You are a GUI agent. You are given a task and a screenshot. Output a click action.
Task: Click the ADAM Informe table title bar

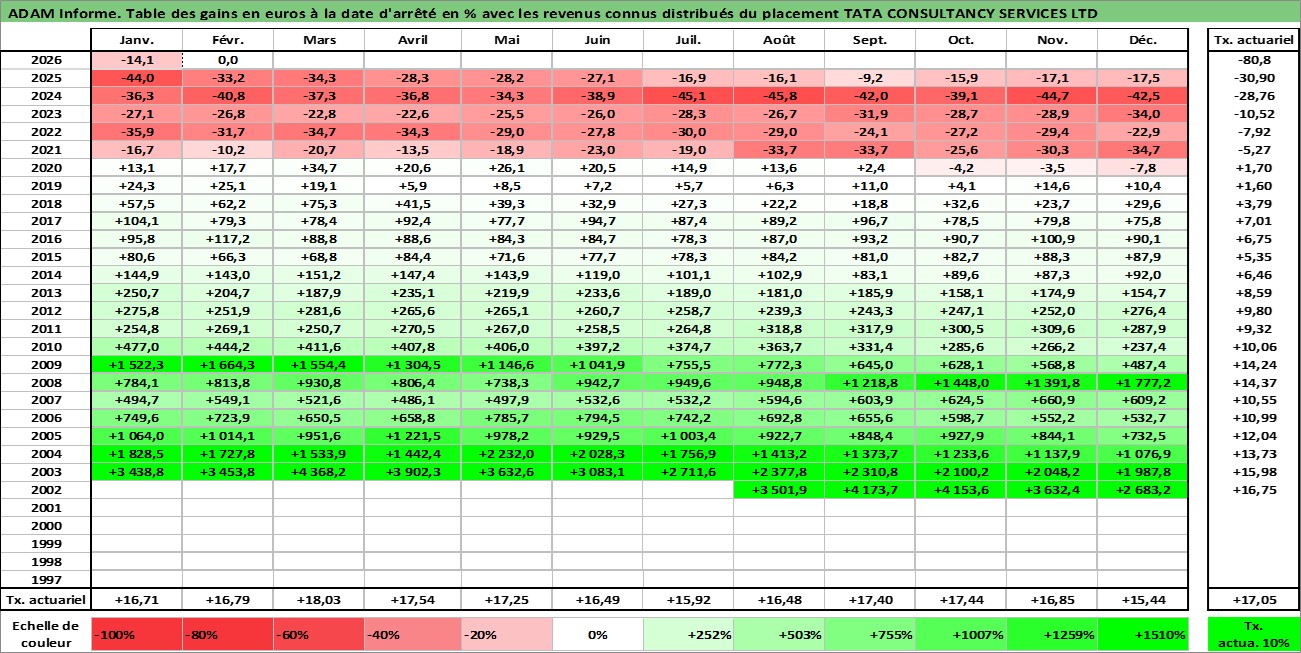coord(650,13)
